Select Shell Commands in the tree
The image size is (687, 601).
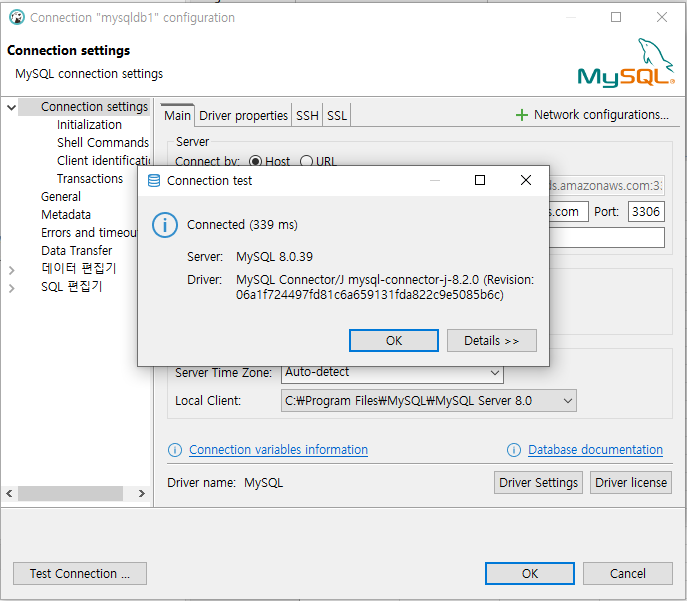[103, 143]
